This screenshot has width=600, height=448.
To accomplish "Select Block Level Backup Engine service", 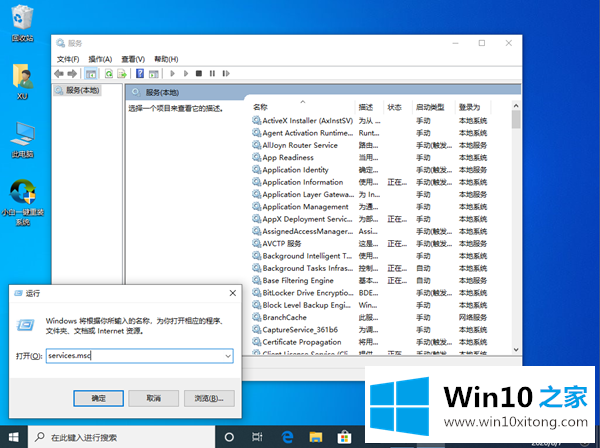I will [370, 305].
